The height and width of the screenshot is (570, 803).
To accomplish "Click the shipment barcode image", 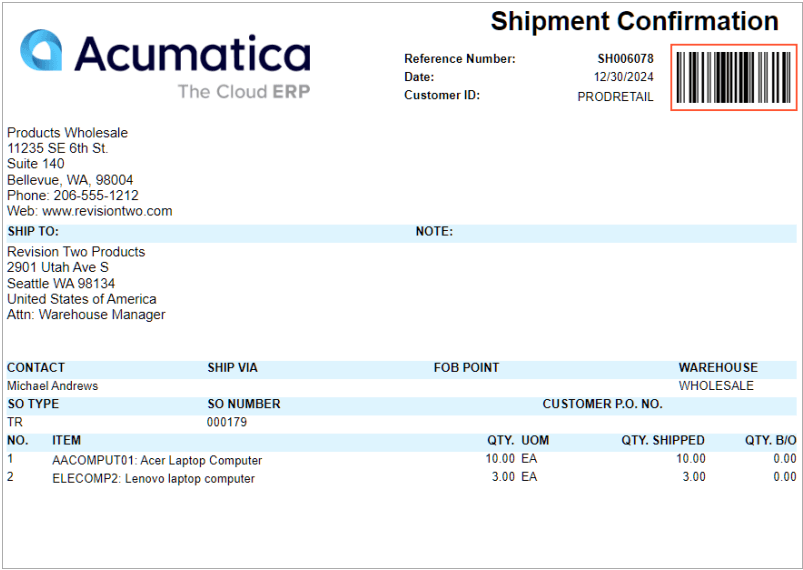I will tap(734, 77).
